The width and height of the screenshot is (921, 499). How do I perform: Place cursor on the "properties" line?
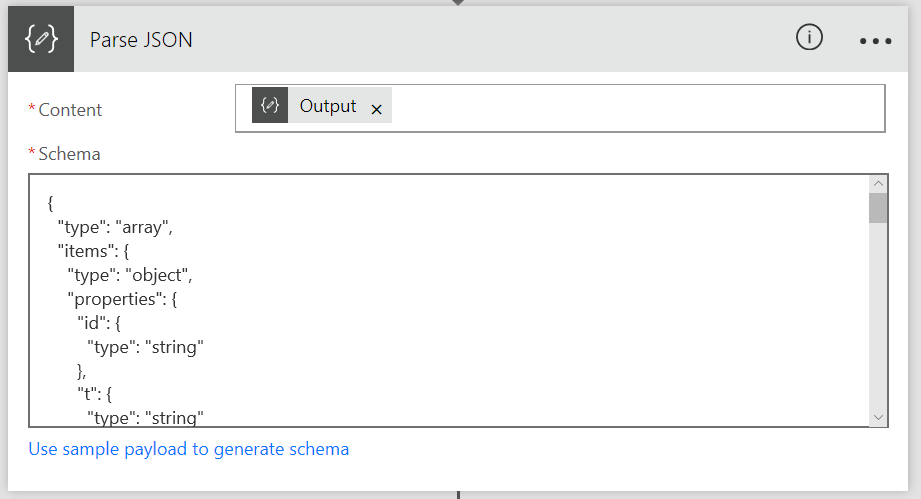pyautogui.click(x=122, y=299)
